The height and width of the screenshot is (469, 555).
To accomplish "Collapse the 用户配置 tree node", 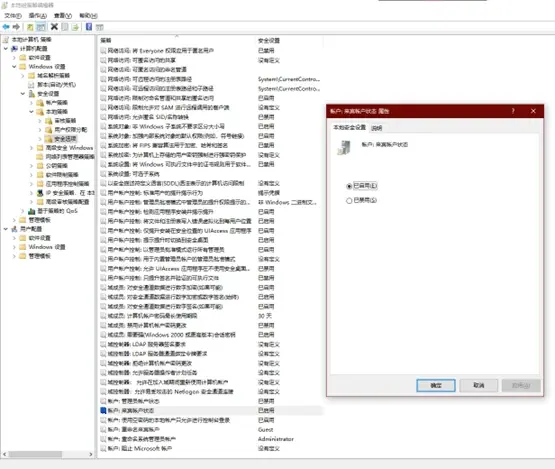I will (x=6, y=229).
